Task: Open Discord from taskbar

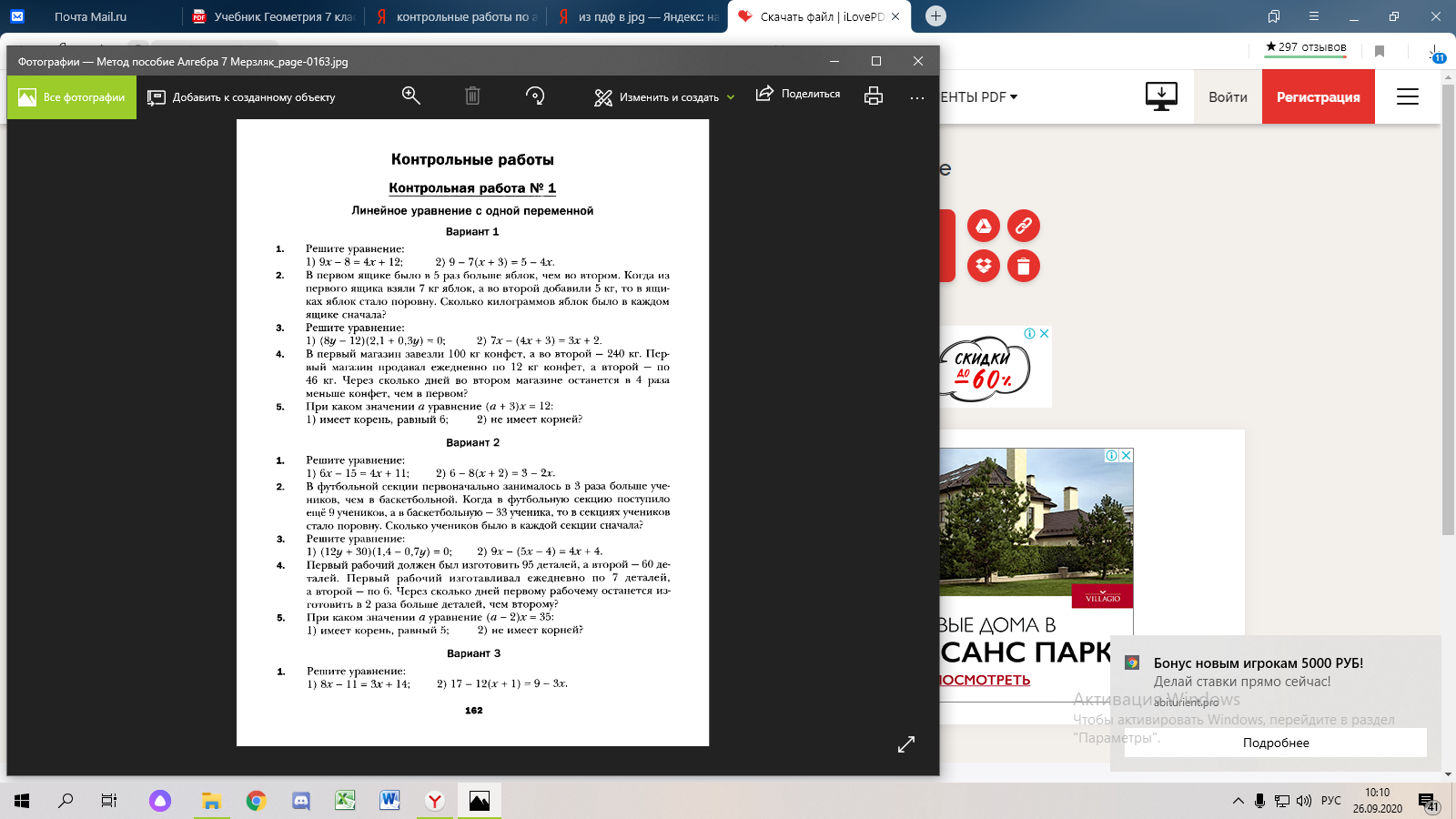Action: 300,801
